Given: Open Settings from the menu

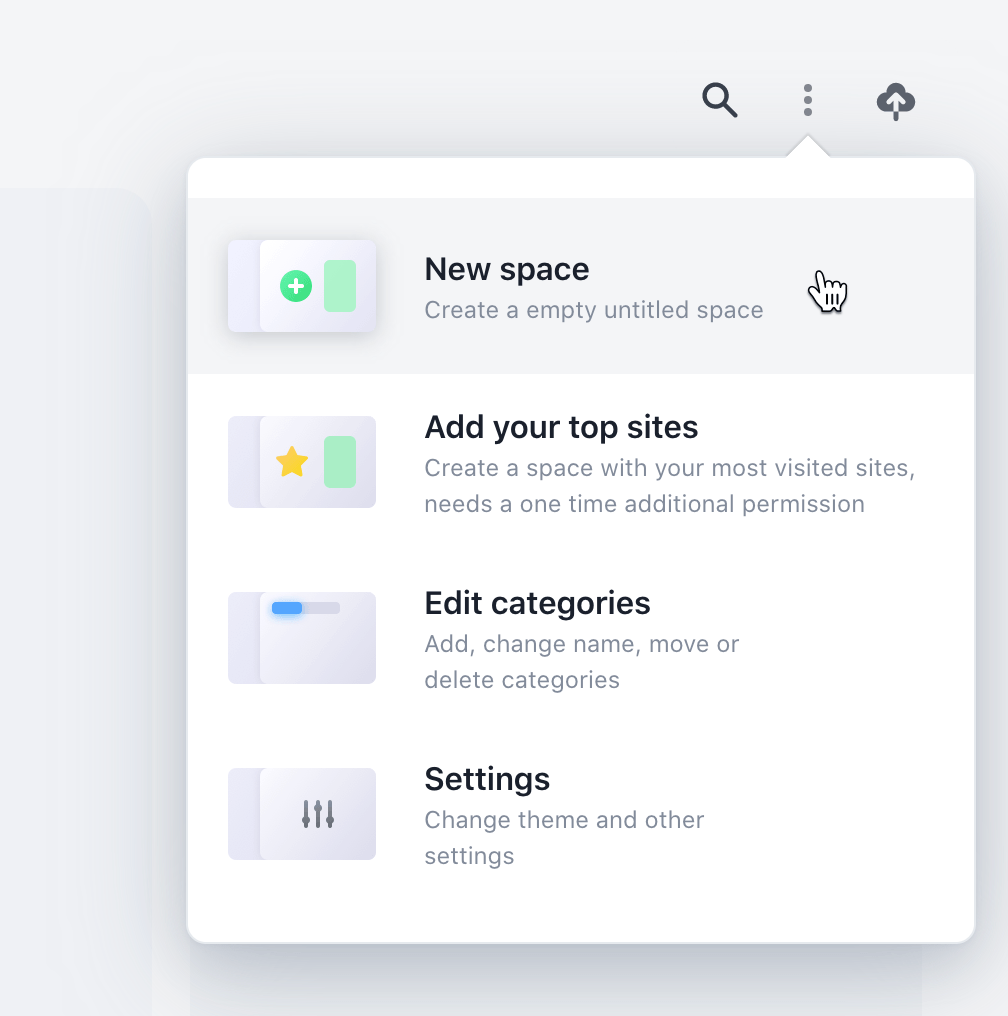Looking at the screenshot, I should click(x=580, y=814).
